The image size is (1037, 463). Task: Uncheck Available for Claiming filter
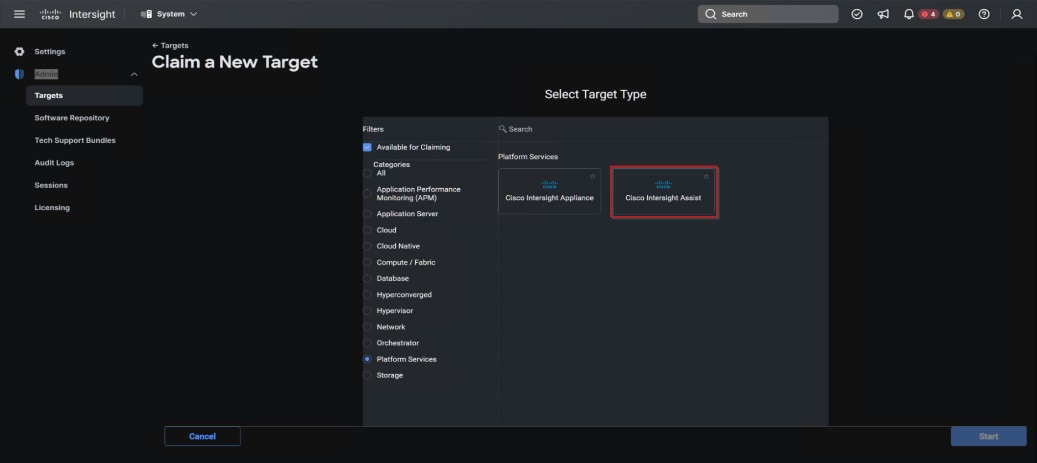point(367,147)
